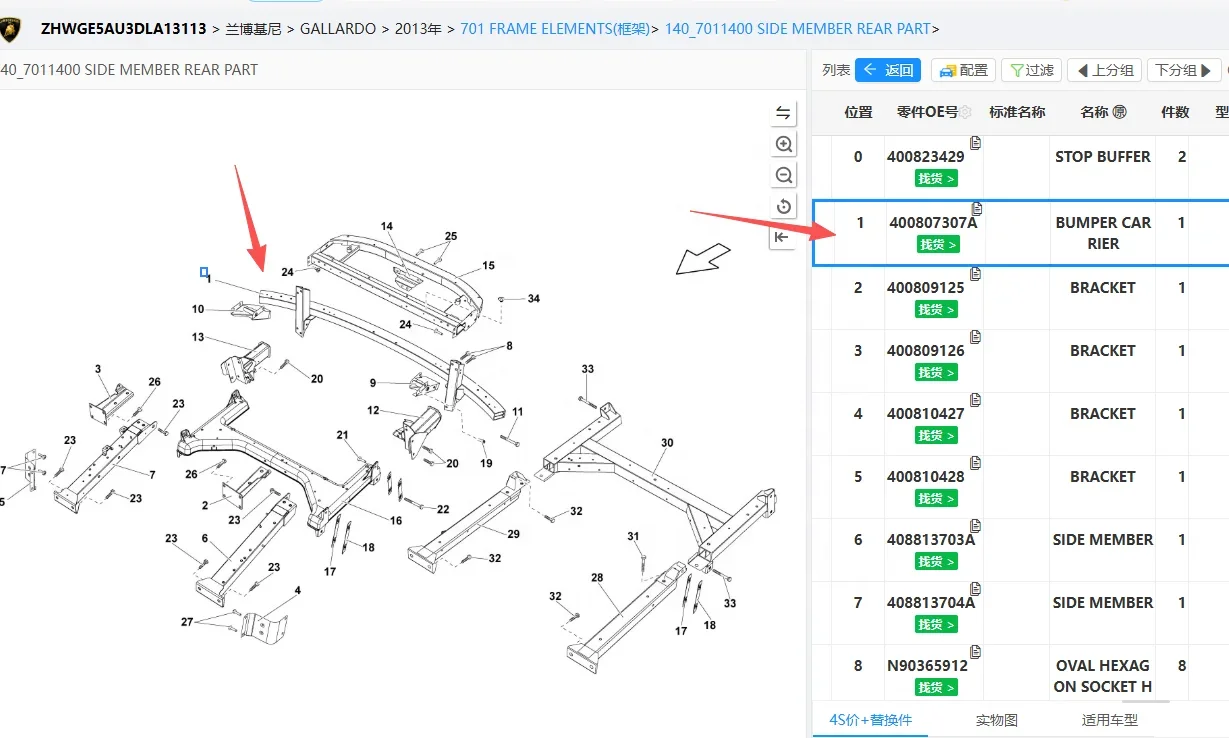Select the BUMPER CARRIER part name
Viewport: 1229px width, 738px height.
point(1103,233)
